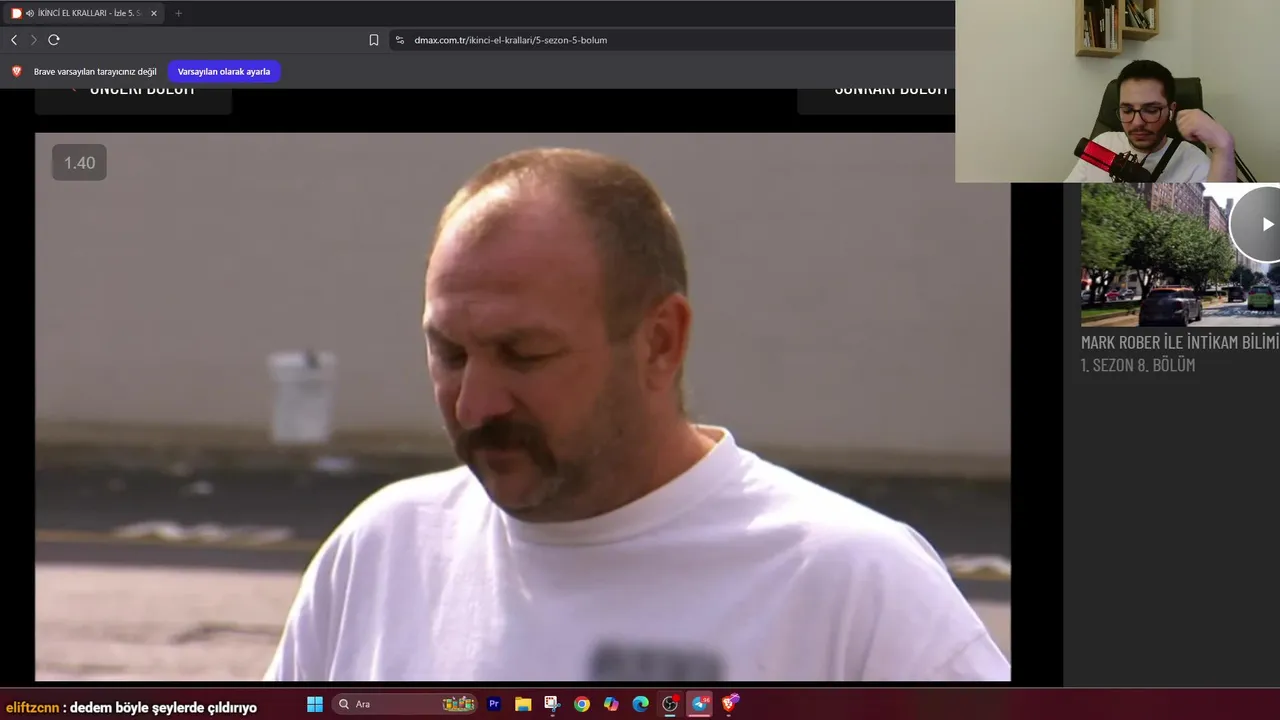Open Microsoft Edge from the taskbar
This screenshot has height=720, width=1280.
pyautogui.click(x=641, y=704)
